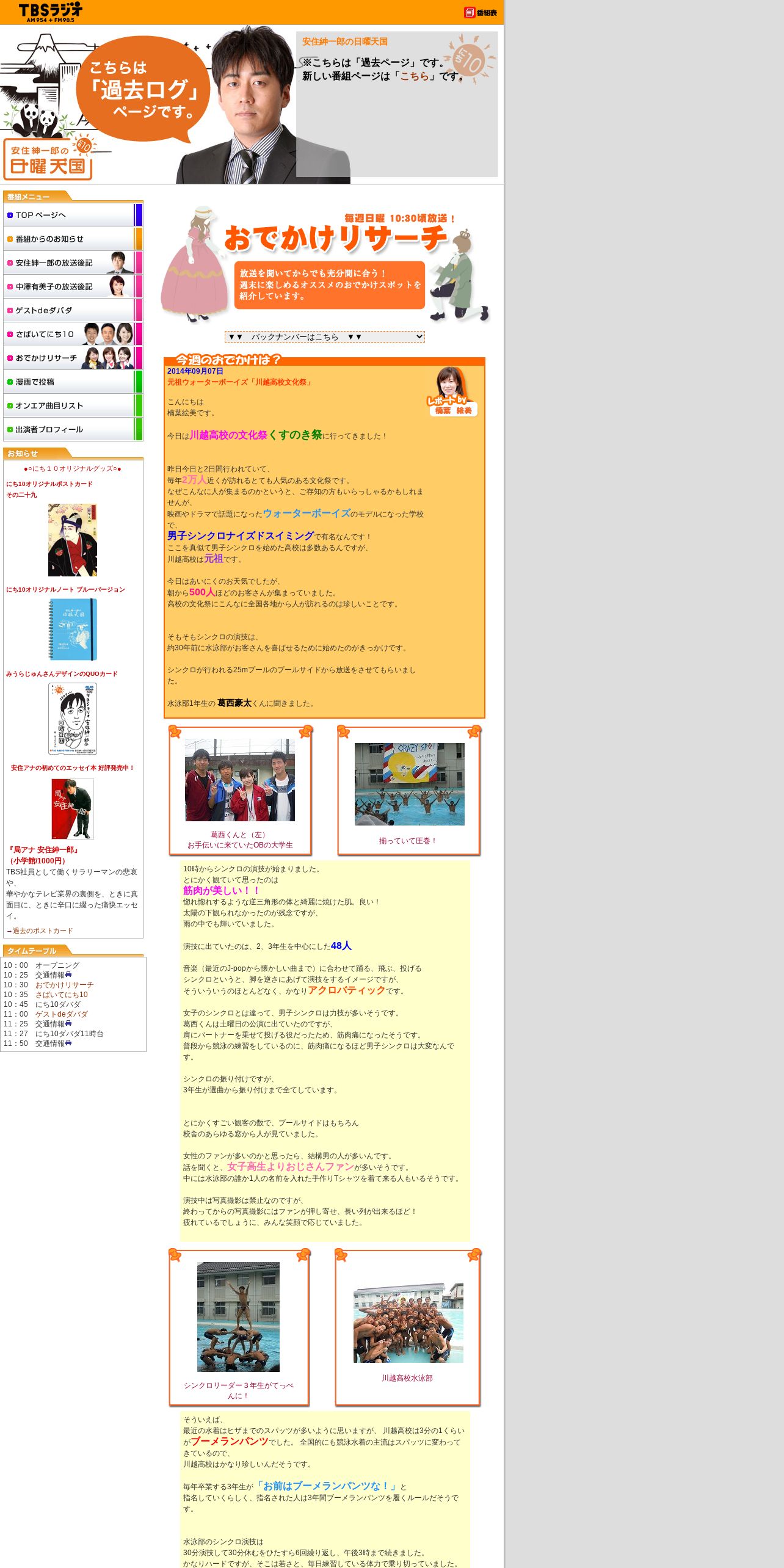Click the 今週のおでかけは？ section header
Image resolution: width=784 pixels, height=1568 pixels.
pyautogui.click(x=228, y=360)
